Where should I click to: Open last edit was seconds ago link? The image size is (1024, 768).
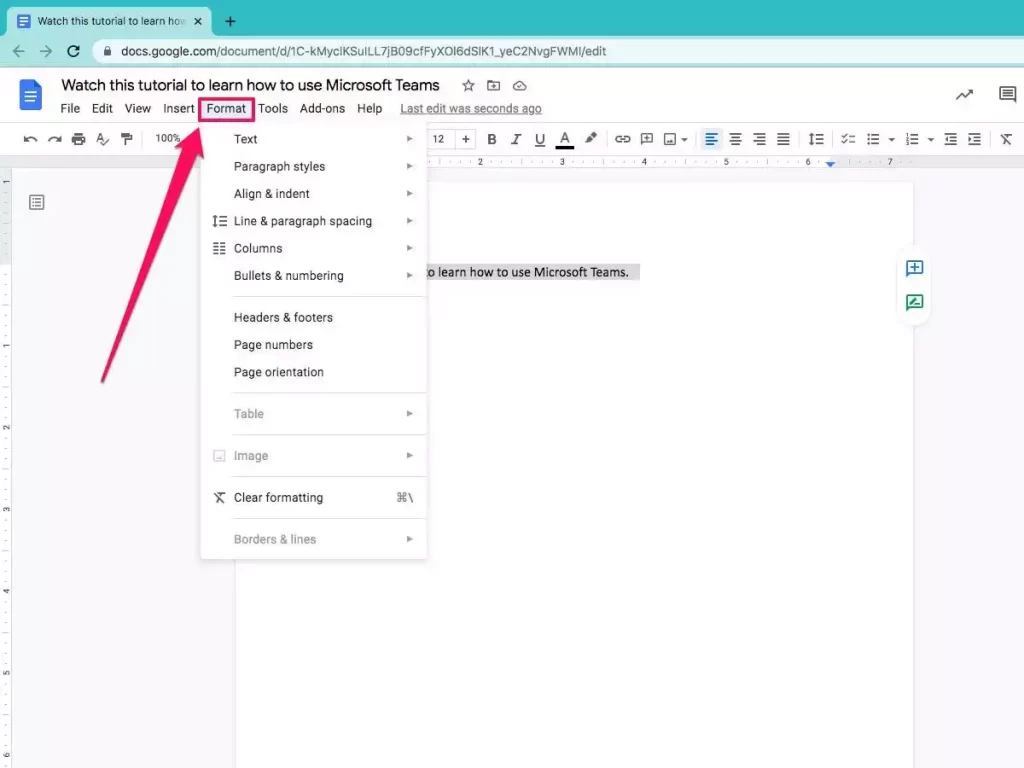(x=471, y=108)
